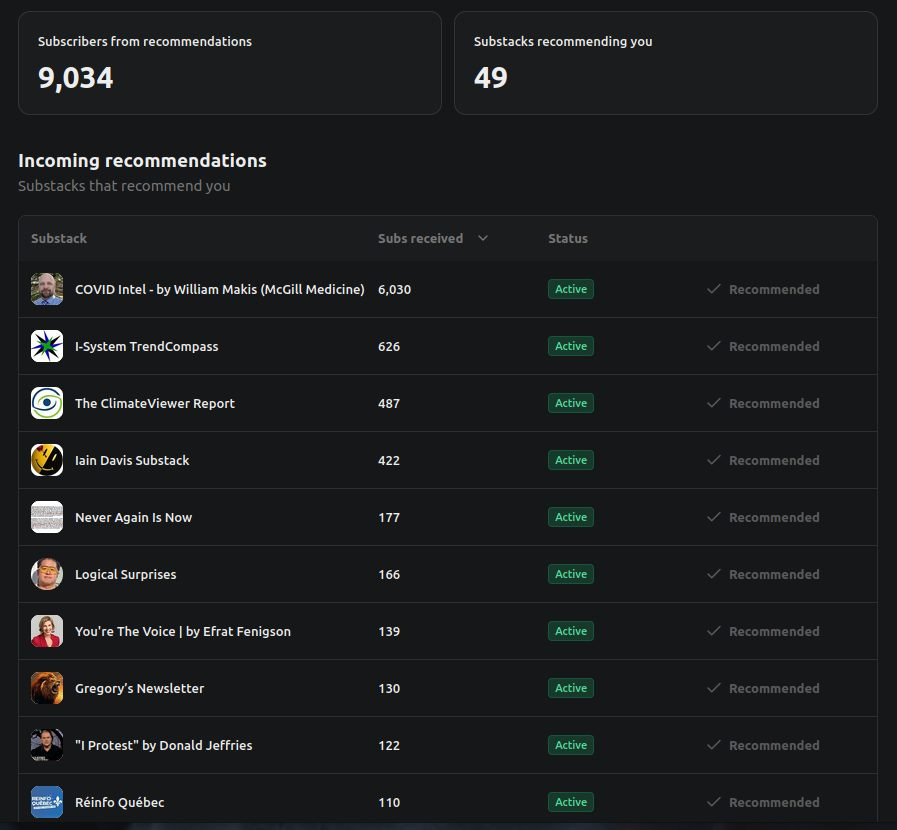Click the 110 subs received value
897x830 pixels.
pyautogui.click(x=389, y=803)
